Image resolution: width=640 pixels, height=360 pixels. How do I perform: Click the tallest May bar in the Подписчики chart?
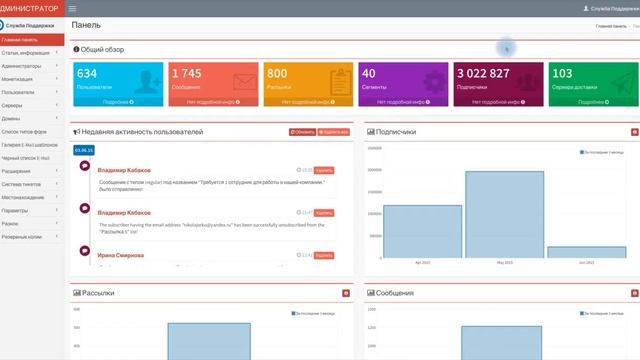(x=504, y=215)
